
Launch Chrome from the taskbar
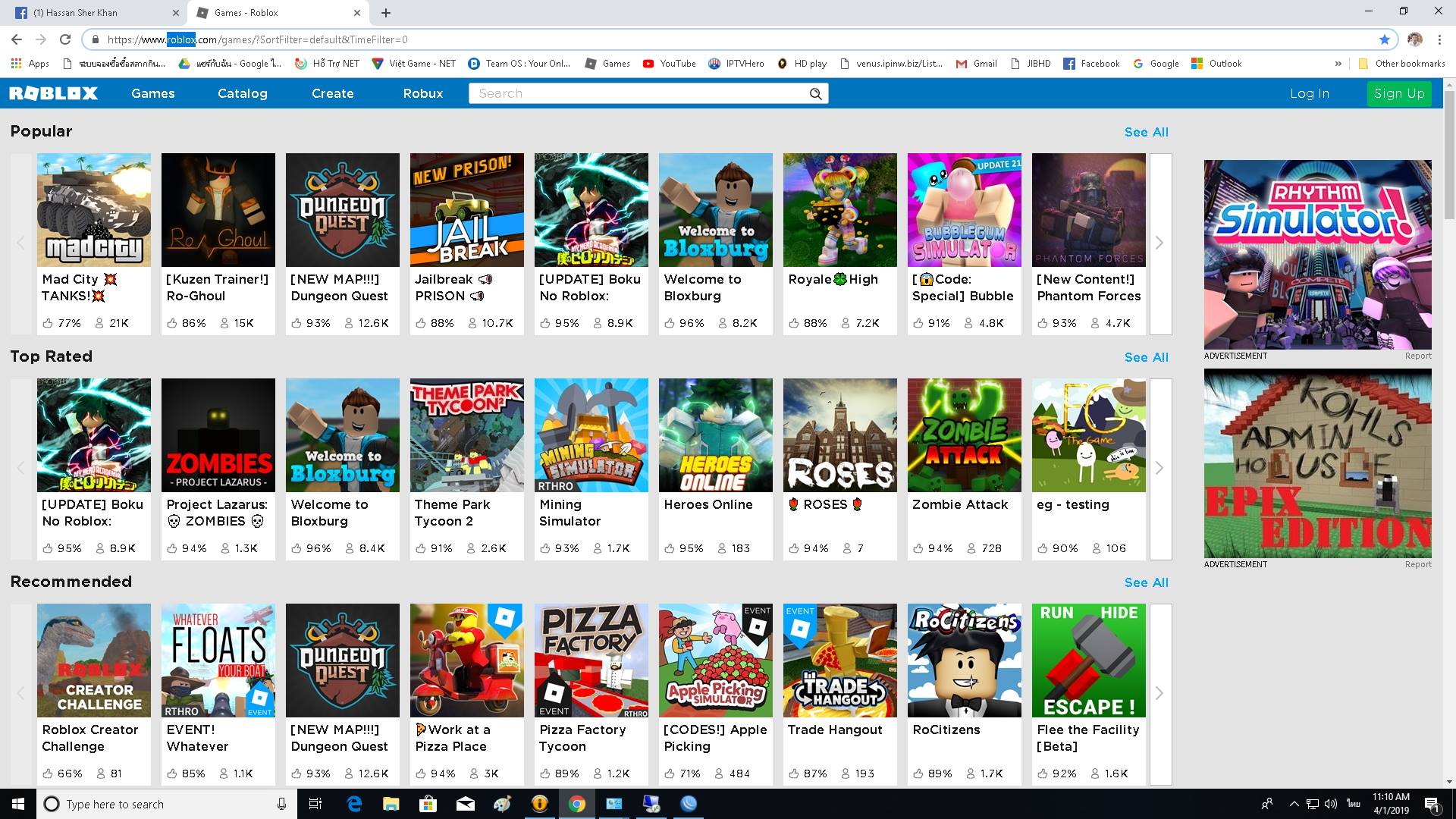click(x=577, y=804)
